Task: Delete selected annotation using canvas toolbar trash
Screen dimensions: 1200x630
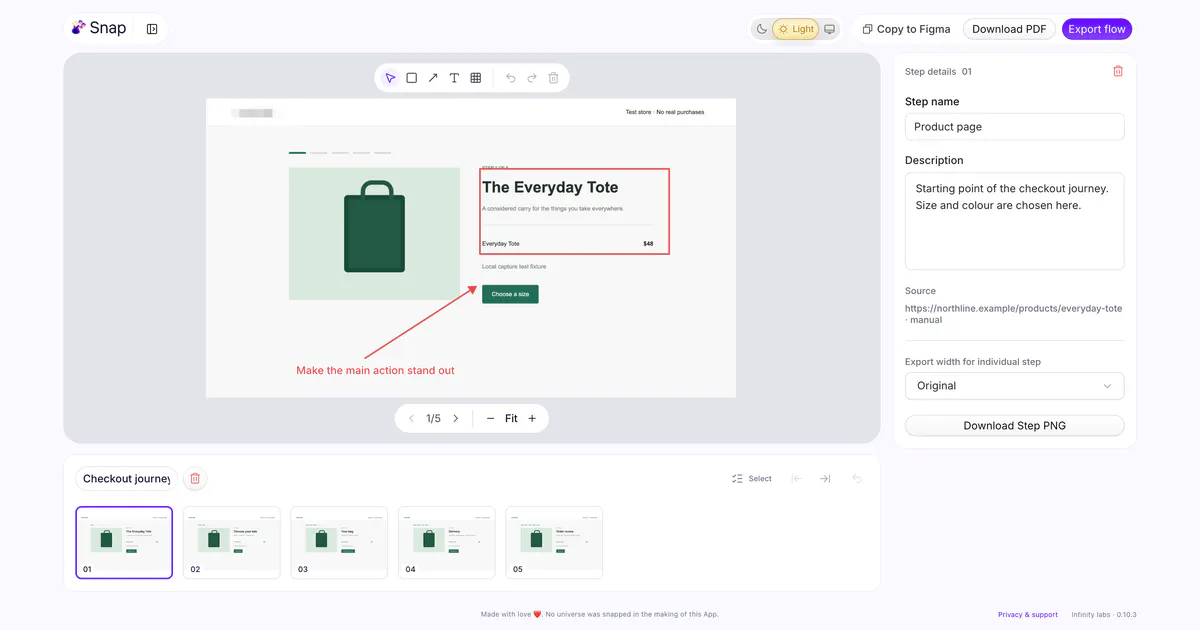Action: click(x=553, y=78)
